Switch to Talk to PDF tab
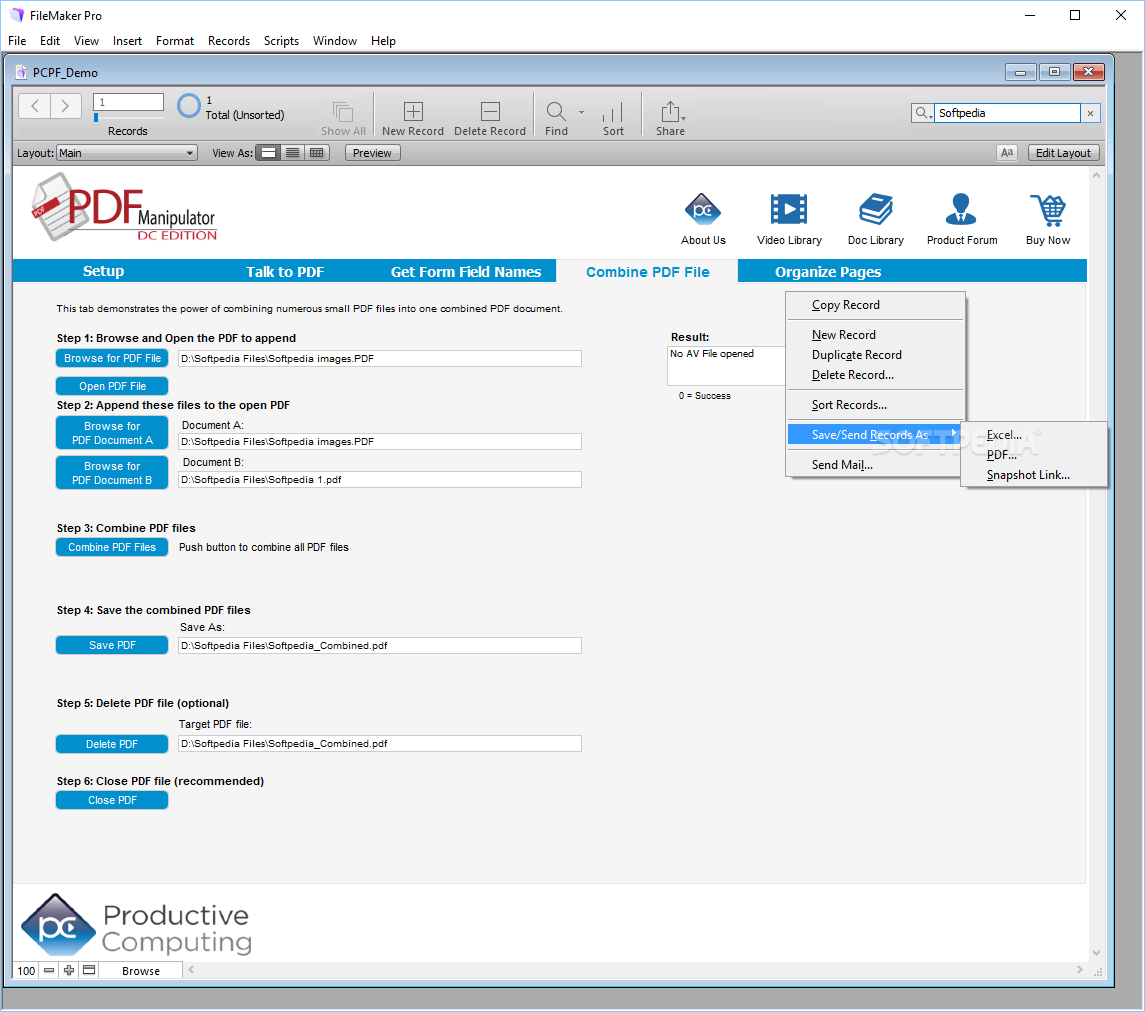This screenshot has width=1145, height=1012. click(x=285, y=272)
